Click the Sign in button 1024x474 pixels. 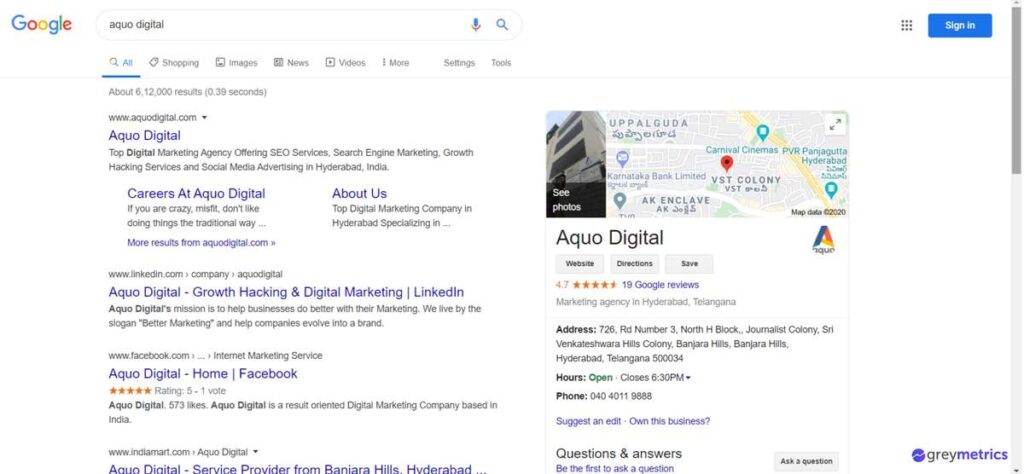pos(959,25)
